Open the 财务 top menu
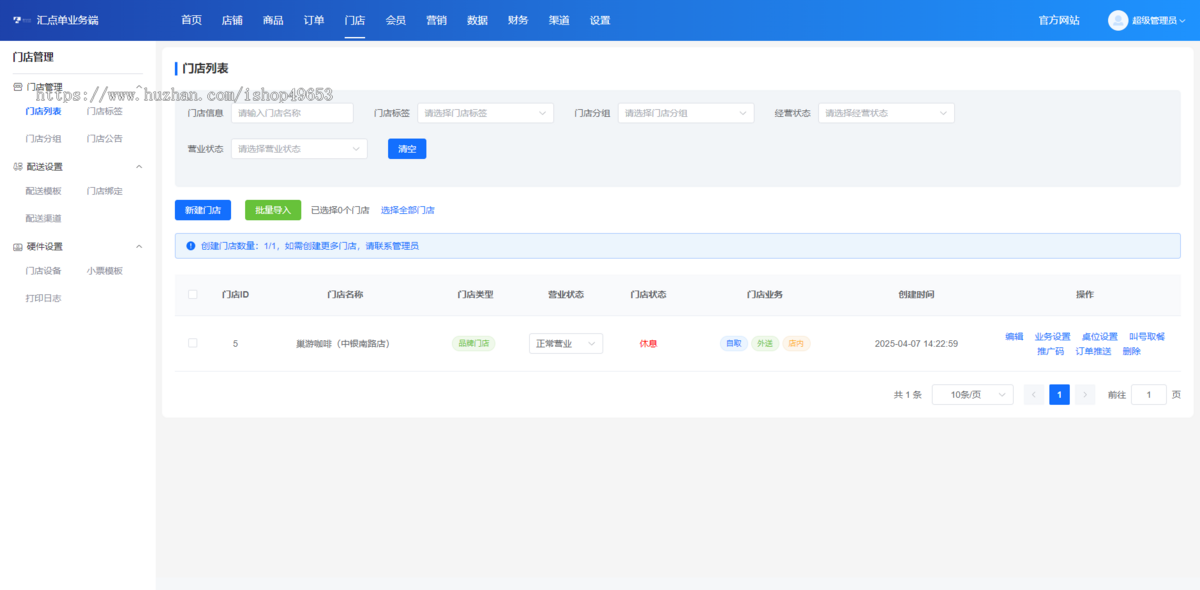The height and width of the screenshot is (590, 1200). pyautogui.click(x=518, y=20)
